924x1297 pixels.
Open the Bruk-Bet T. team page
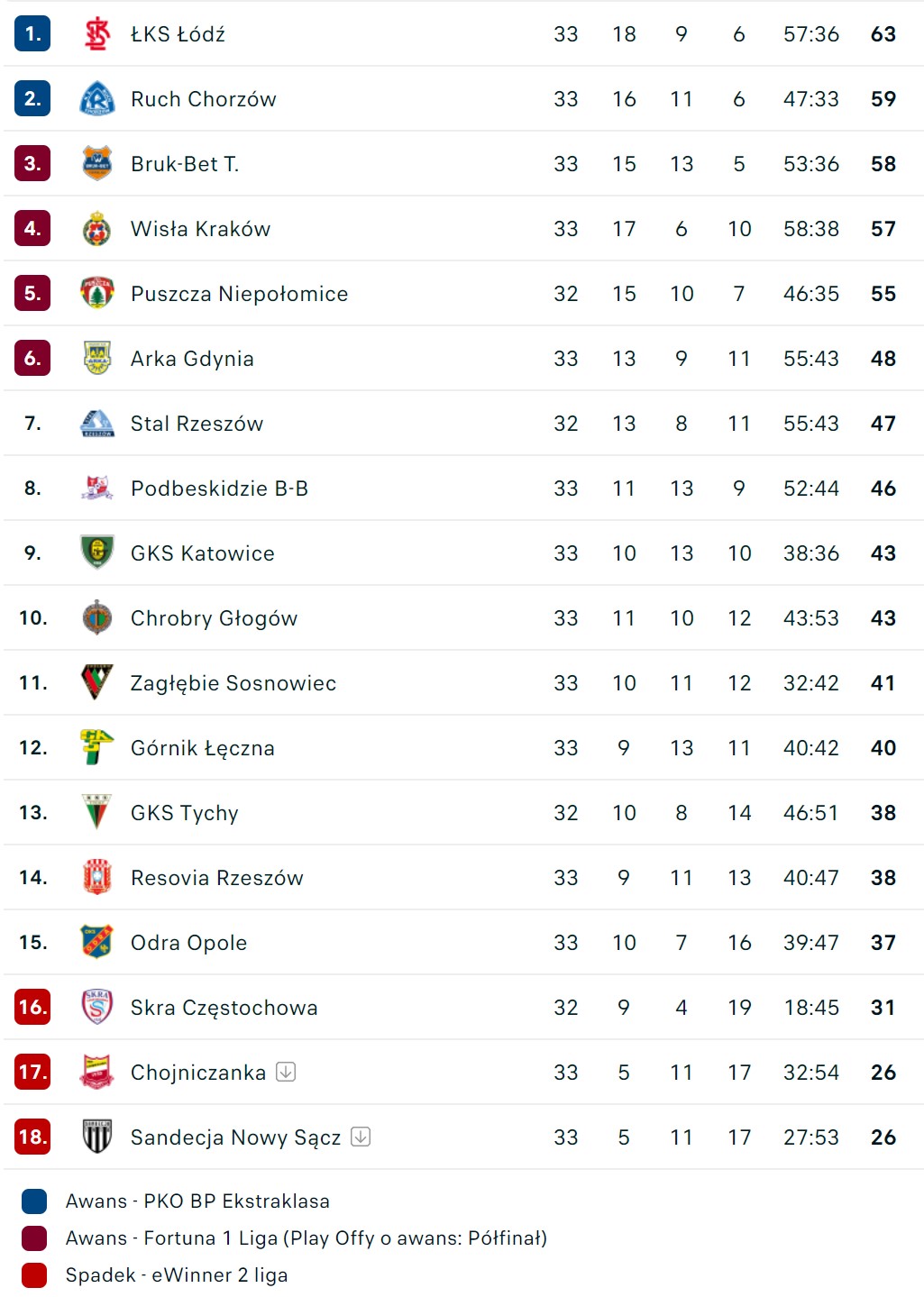pyautogui.click(x=185, y=164)
